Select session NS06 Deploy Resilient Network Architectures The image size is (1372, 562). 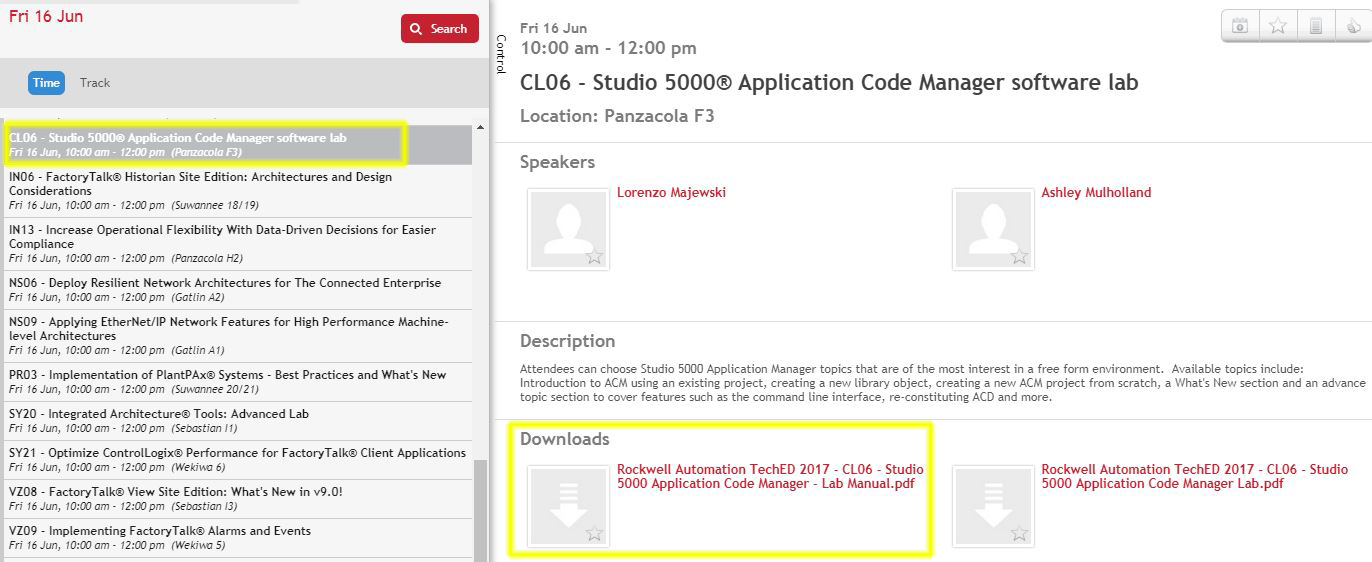pyautogui.click(x=238, y=290)
